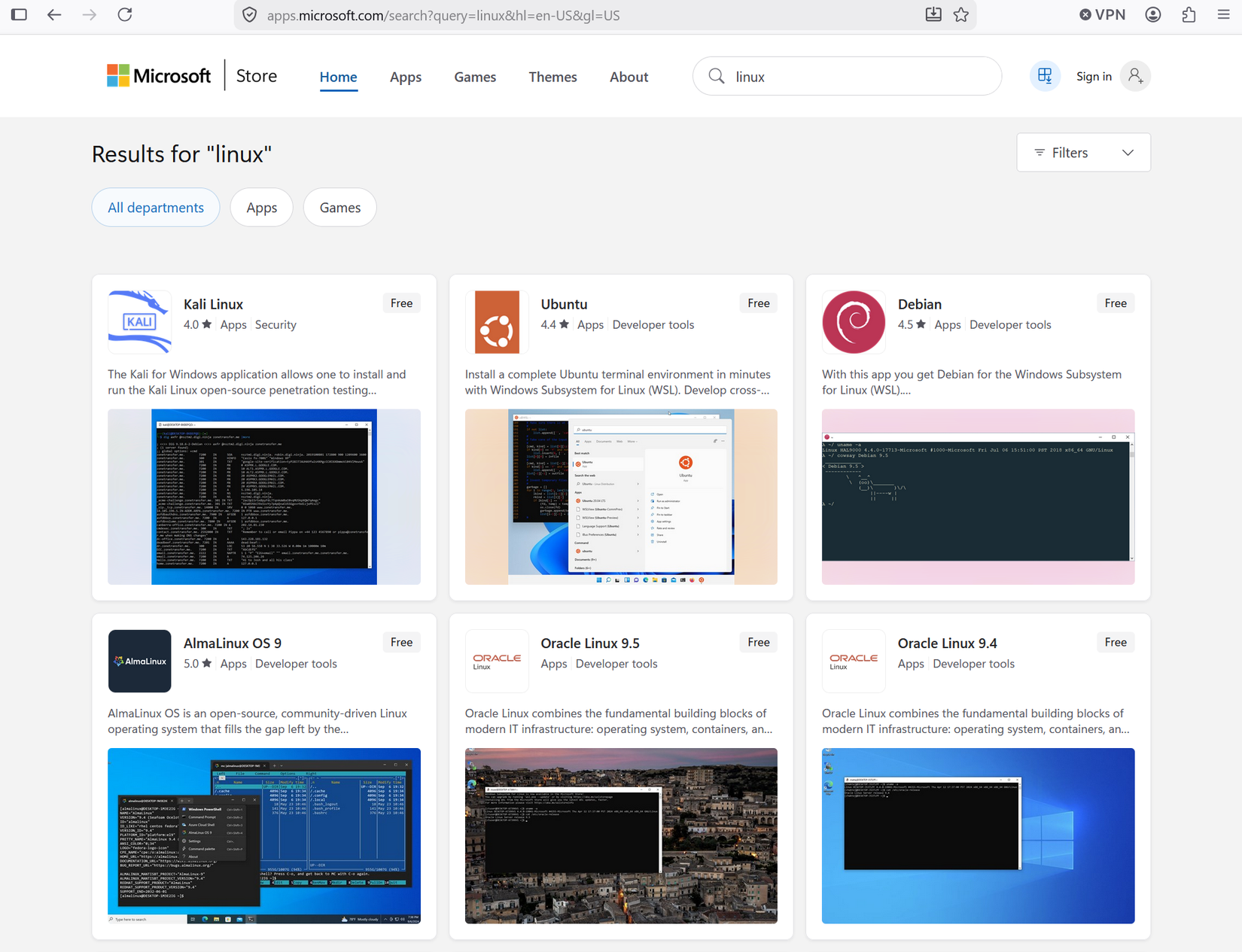Click the Oracle Linux 9.5 title text

[590, 643]
